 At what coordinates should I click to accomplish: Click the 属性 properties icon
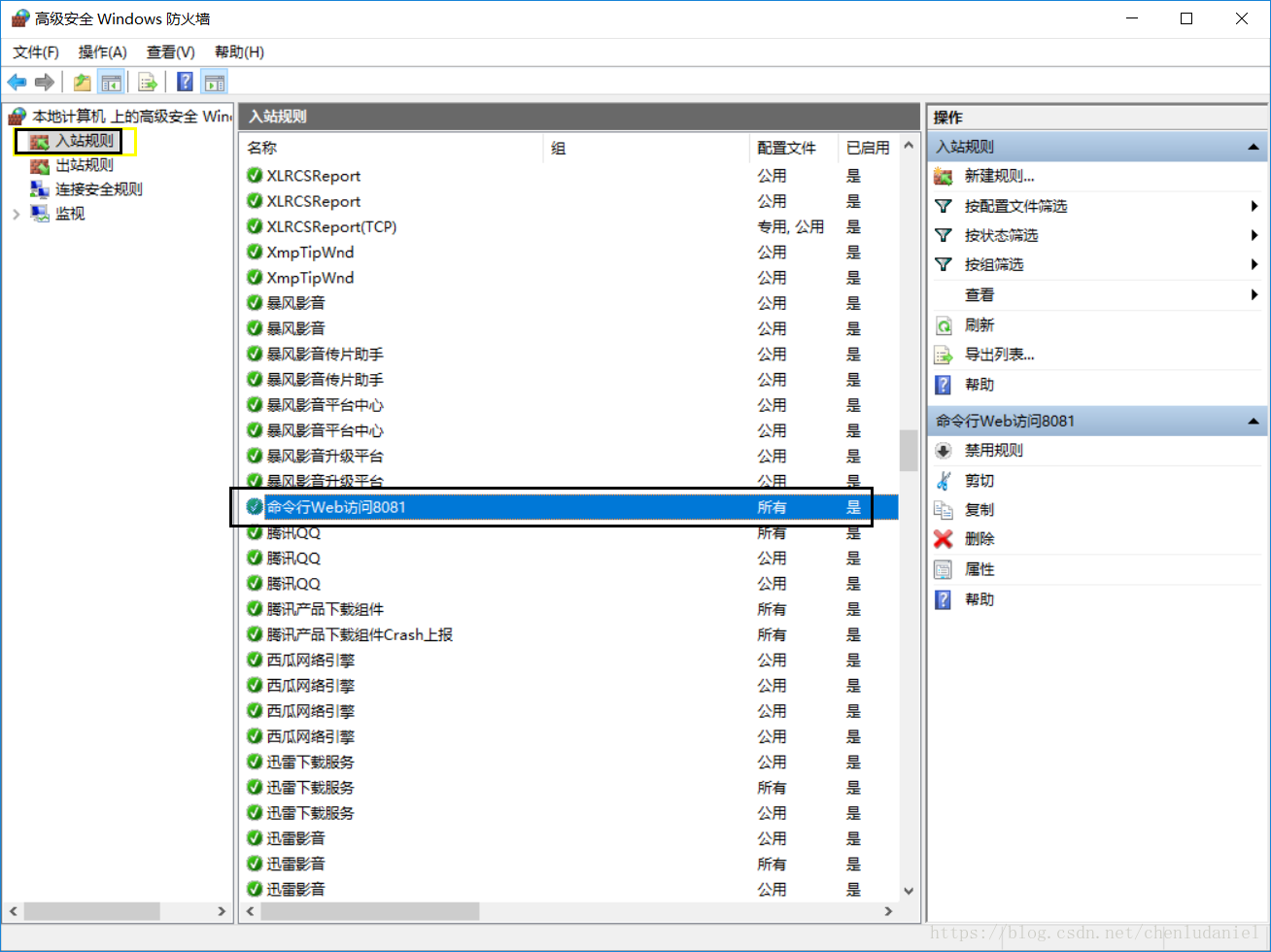point(943,569)
